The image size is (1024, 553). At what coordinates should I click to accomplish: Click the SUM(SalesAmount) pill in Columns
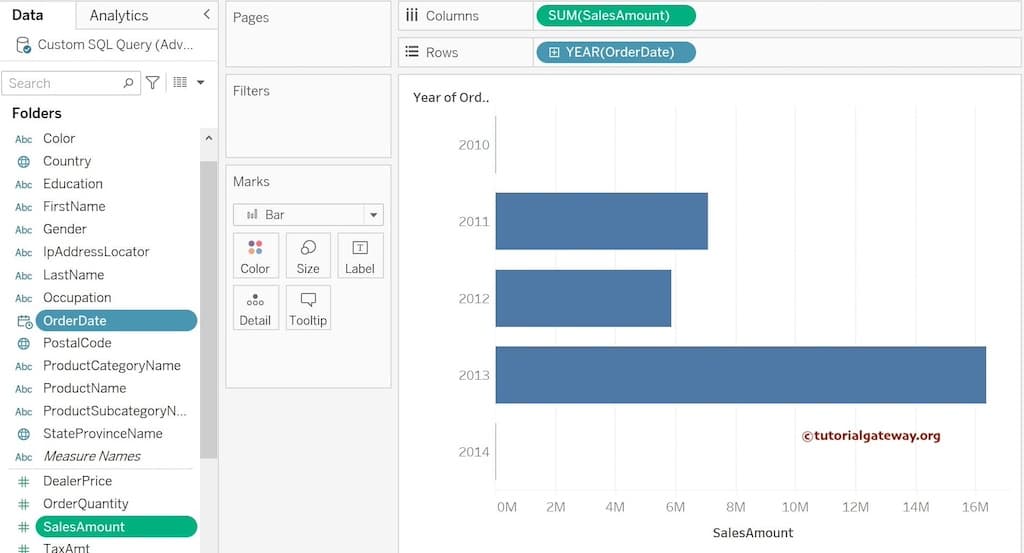615,15
